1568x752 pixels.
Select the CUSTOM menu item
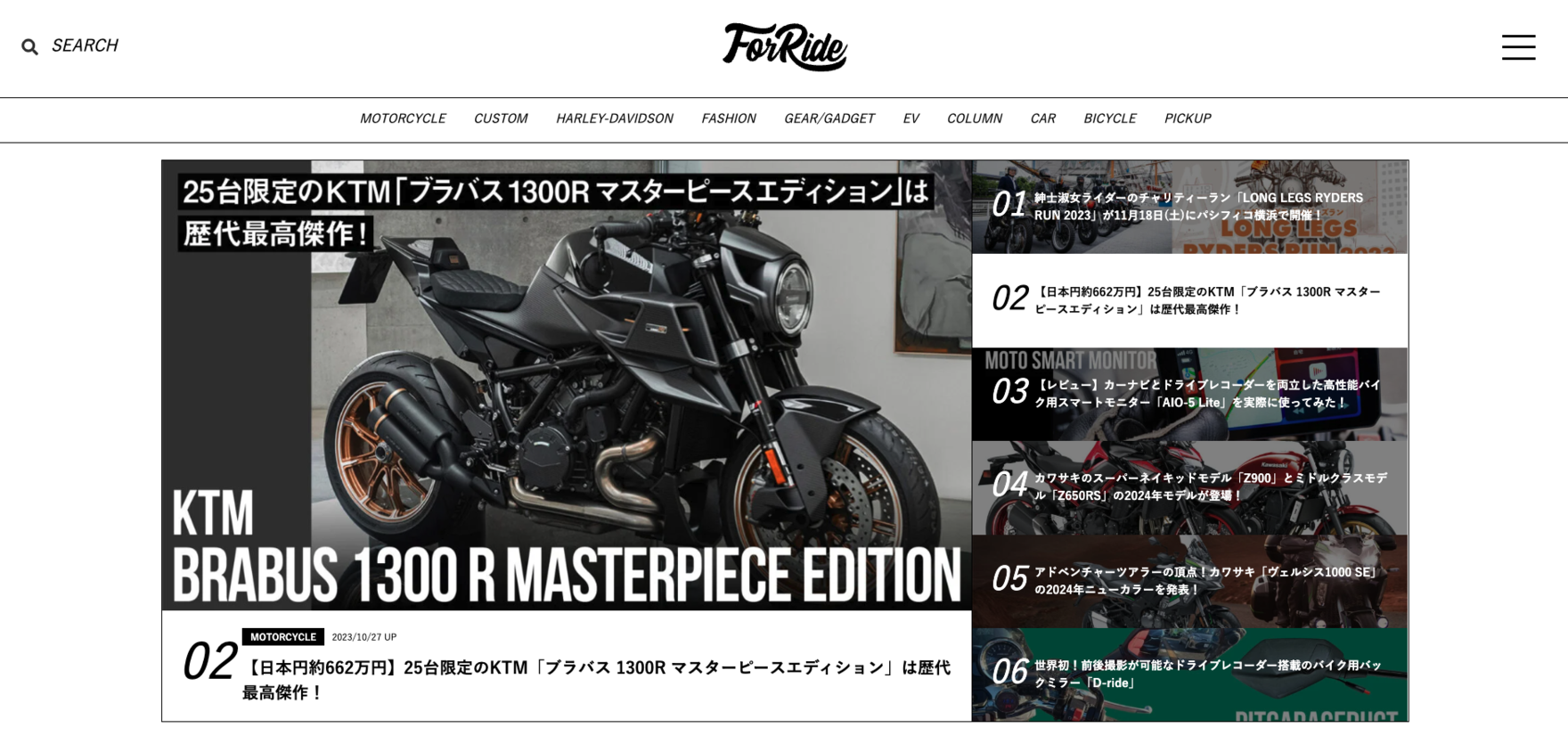(x=501, y=119)
